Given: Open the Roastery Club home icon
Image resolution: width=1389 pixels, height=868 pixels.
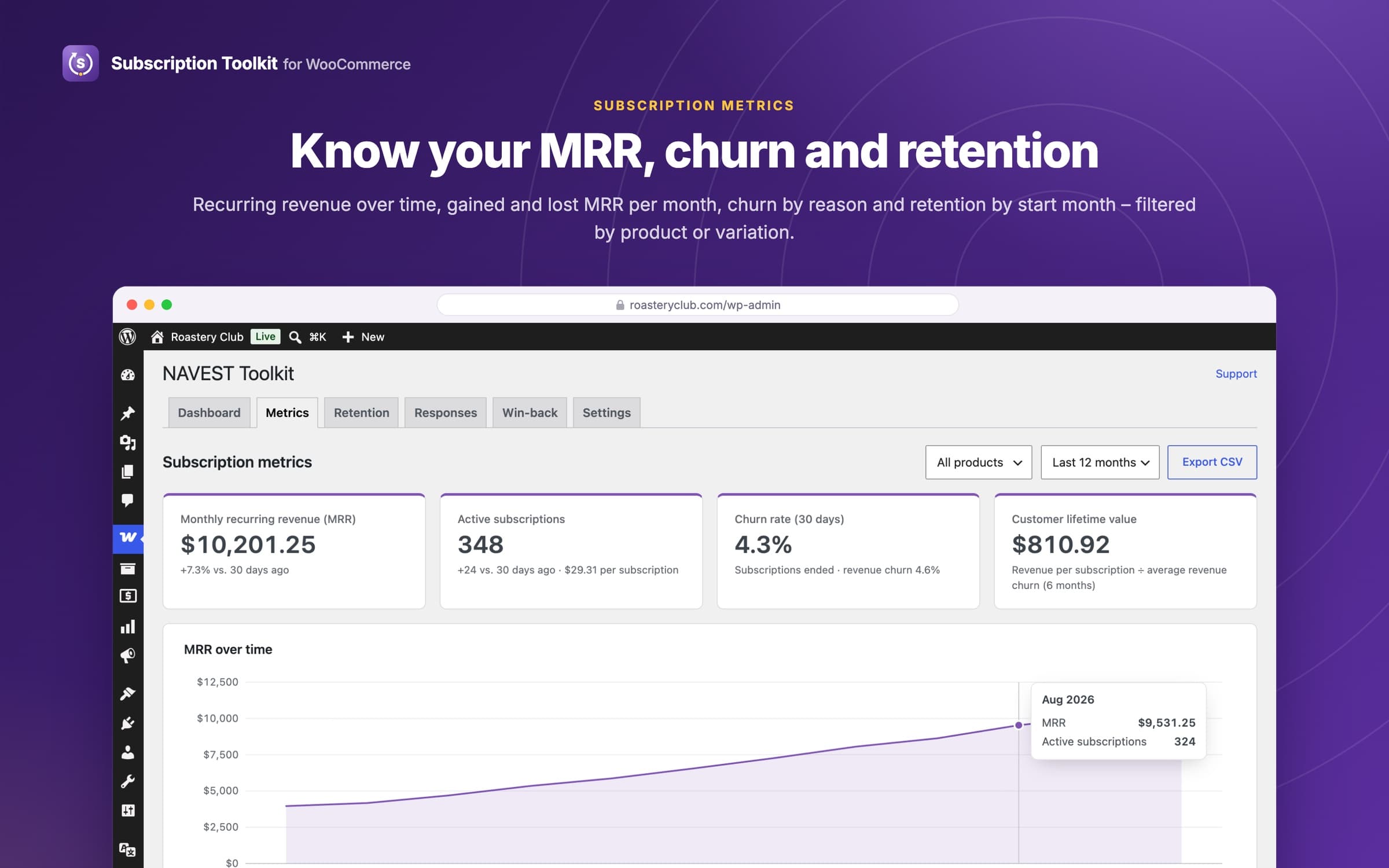Looking at the screenshot, I should pos(157,337).
